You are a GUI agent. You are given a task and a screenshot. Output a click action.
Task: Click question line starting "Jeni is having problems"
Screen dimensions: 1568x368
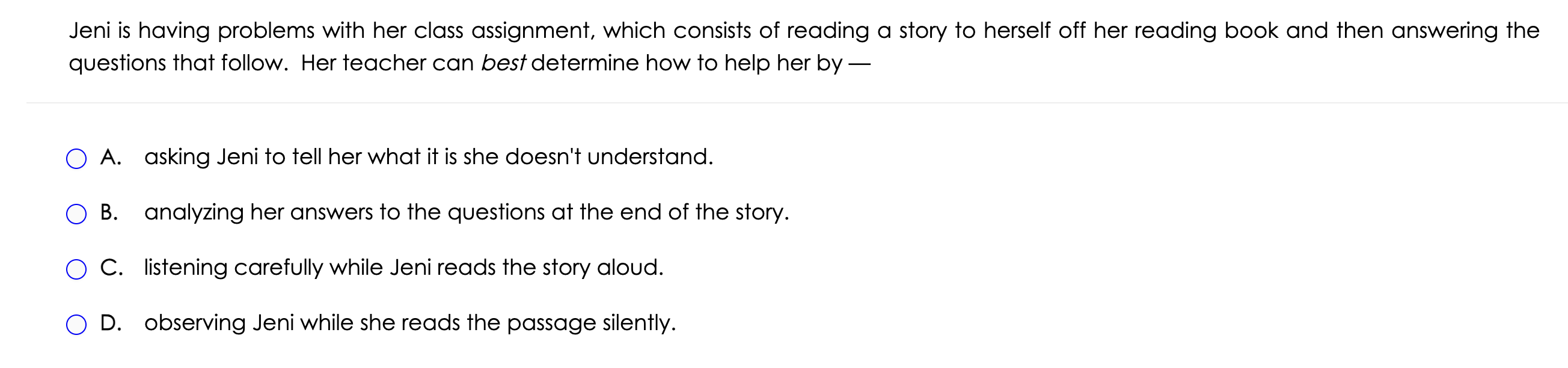click(x=804, y=31)
